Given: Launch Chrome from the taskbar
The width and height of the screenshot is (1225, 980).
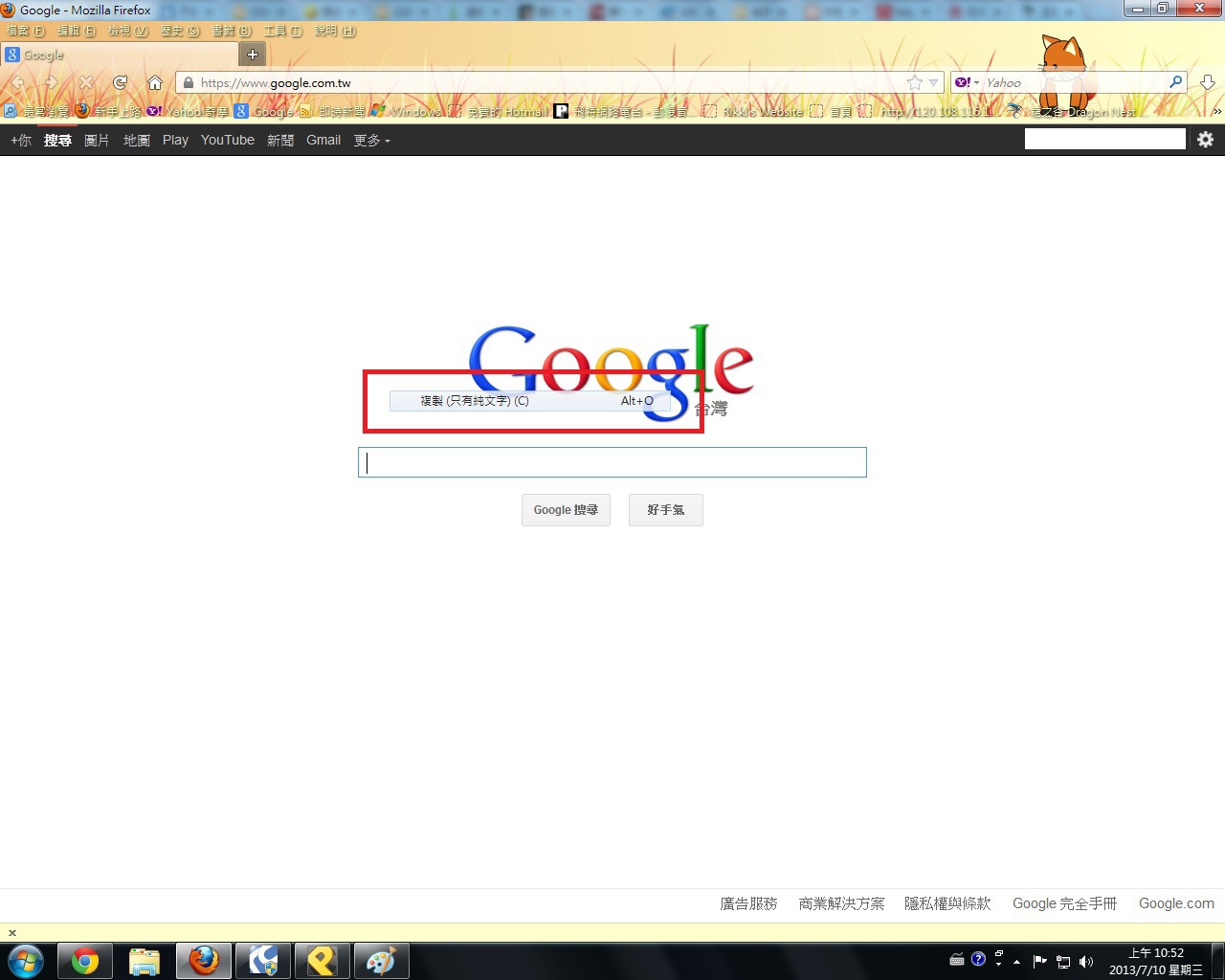Looking at the screenshot, I should pyautogui.click(x=84, y=961).
